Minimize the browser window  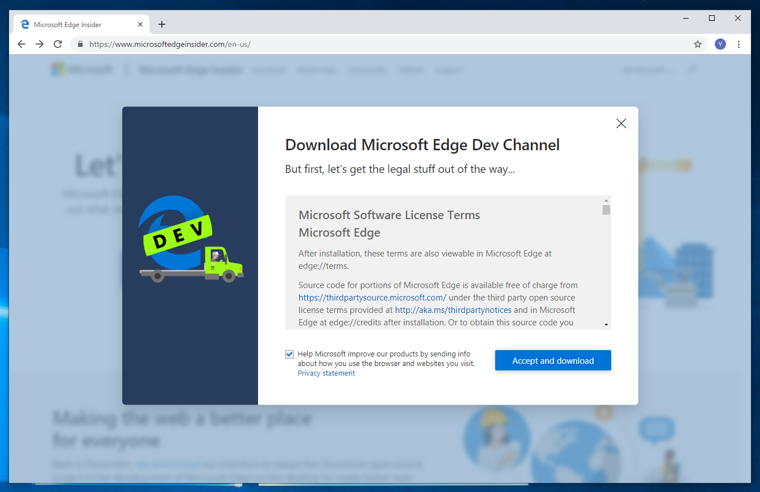[686, 18]
